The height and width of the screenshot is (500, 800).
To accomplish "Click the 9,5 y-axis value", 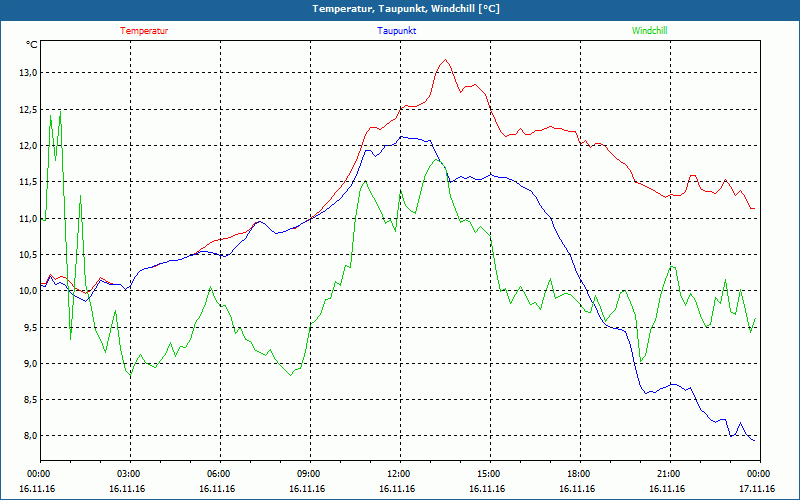I will pyautogui.click(x=31, y=327).
